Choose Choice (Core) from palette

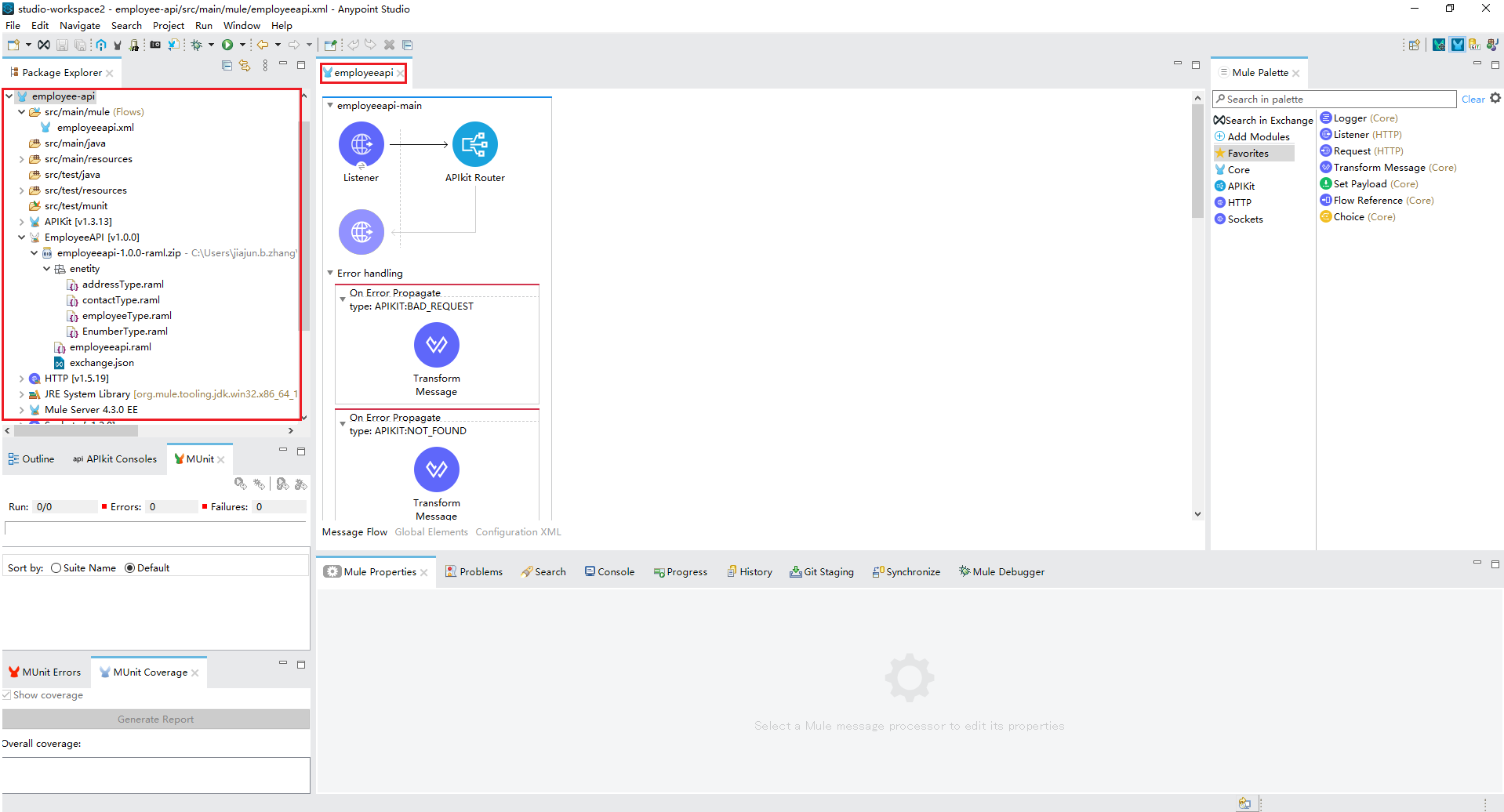pyautogui.click(x=1358, y=217)
